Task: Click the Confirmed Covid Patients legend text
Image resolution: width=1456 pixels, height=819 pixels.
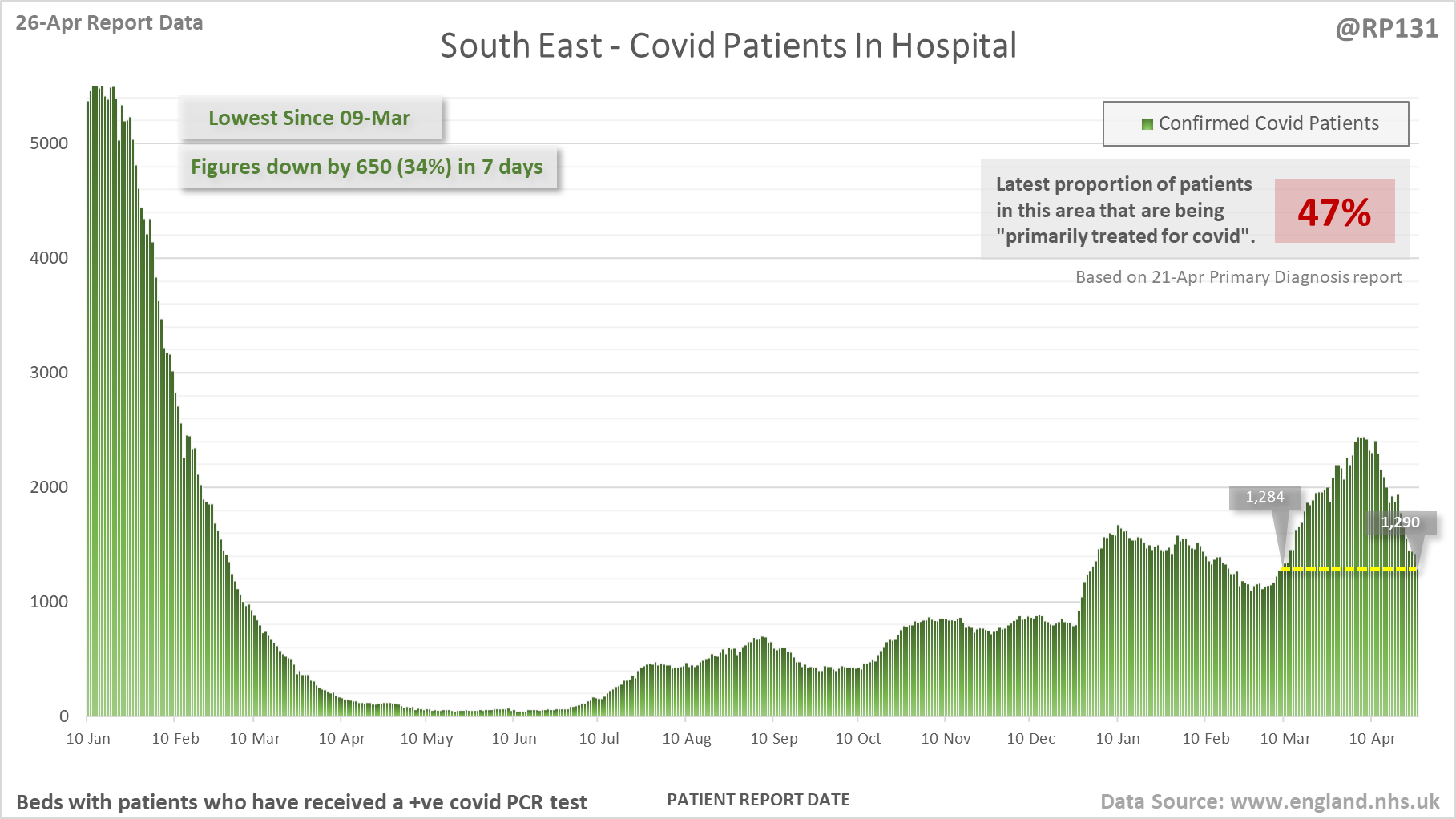Action: [1268, 123]
